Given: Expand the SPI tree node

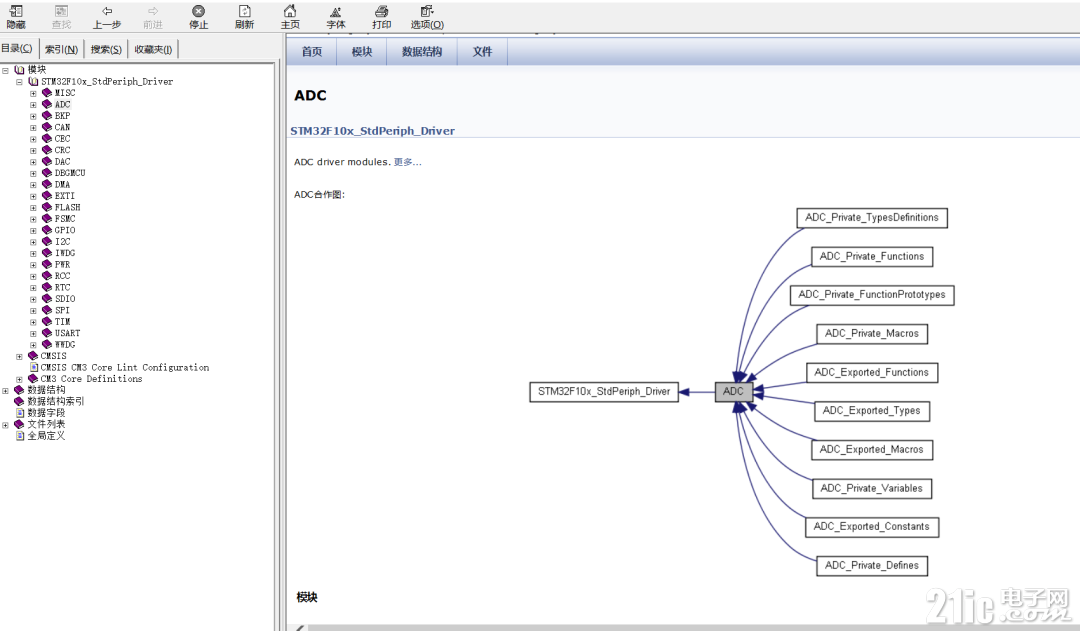Looking at the screenshot, I should coord(33,311).
